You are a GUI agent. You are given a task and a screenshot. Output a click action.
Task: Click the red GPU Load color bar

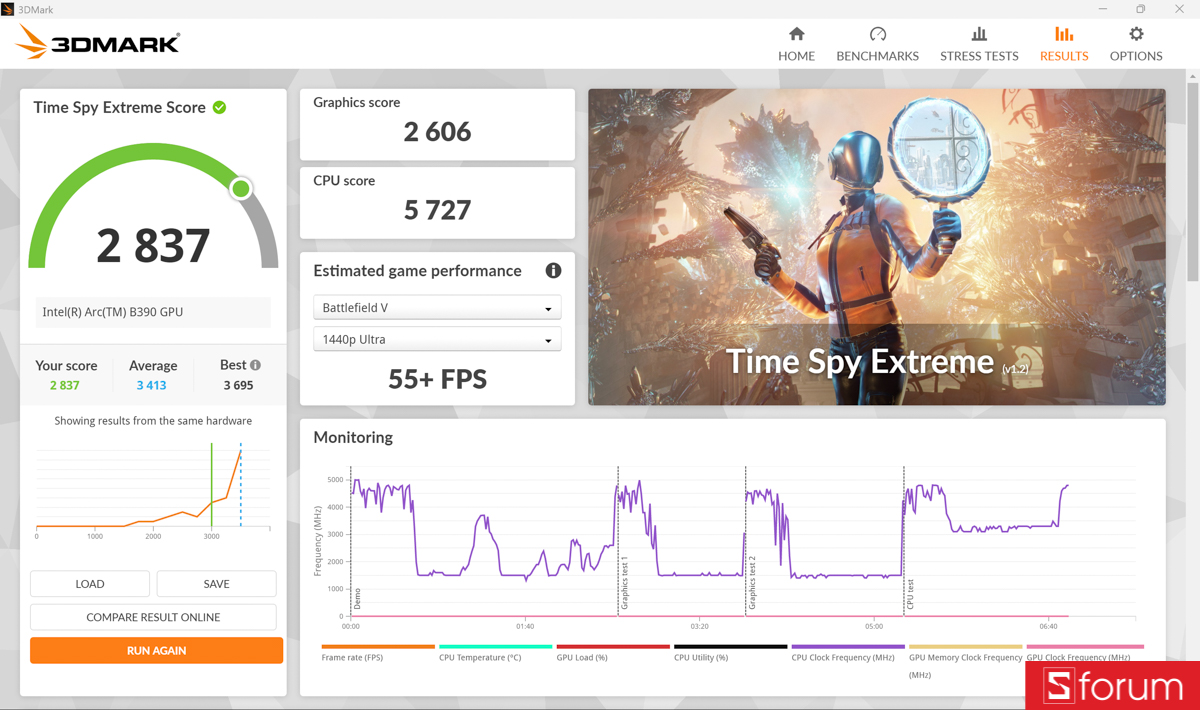(613, 647)
